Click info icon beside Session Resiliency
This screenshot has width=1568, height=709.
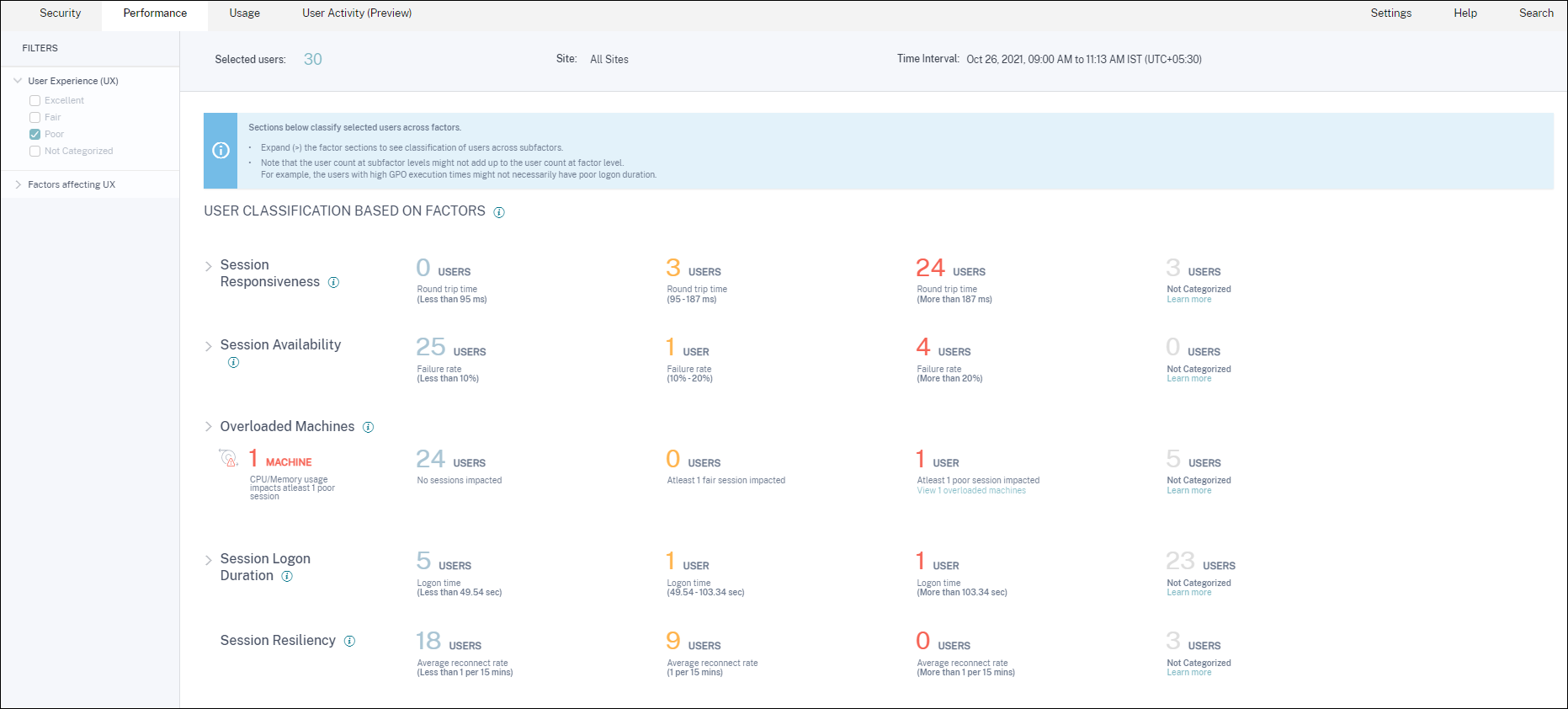coord(349,642)
